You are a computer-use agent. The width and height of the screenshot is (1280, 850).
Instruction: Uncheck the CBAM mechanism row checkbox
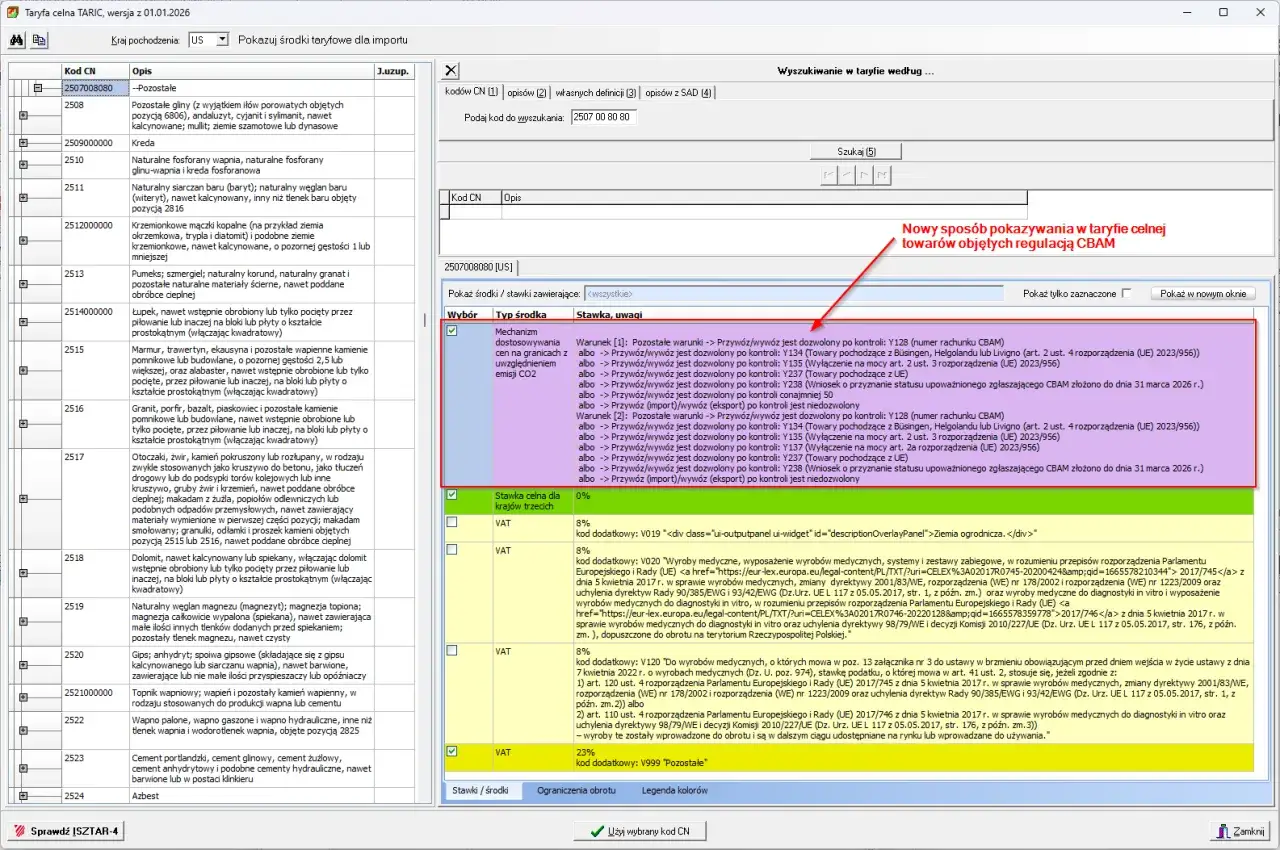[x=452, y=330]
